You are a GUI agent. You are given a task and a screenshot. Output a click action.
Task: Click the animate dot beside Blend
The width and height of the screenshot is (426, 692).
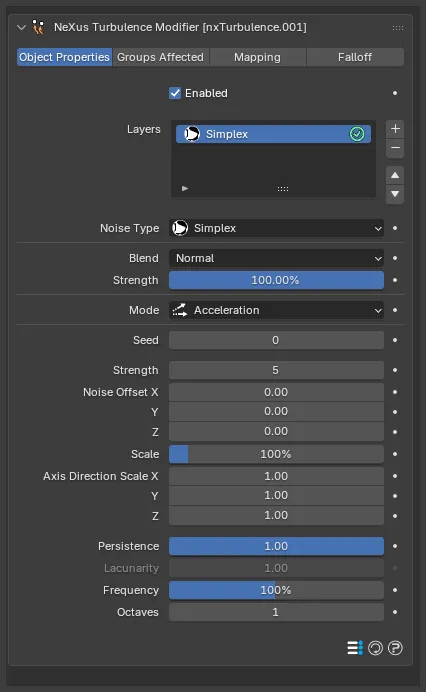click(x=395, y=258)
